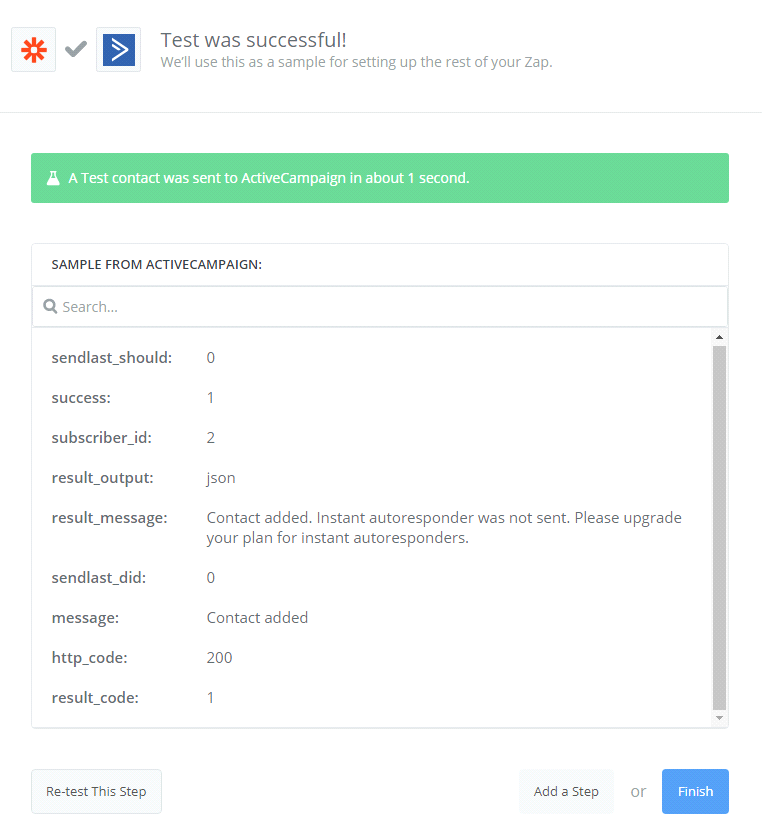Image resolution: width=762 pixels, height=827 pixels.
Task: Click the scrollbar up arrow
Action: [x=719, y=337]
